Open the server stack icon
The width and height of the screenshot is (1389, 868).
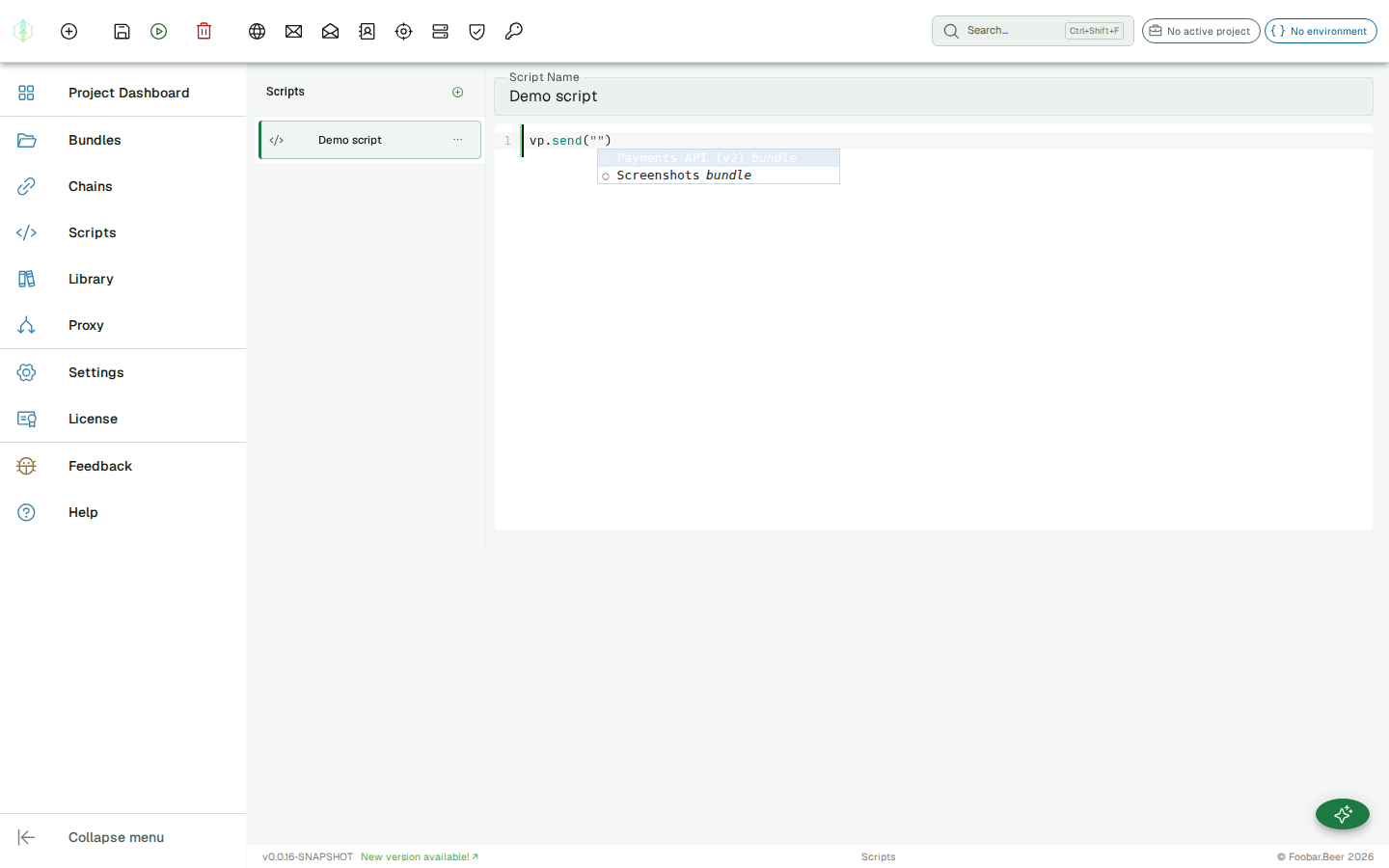coord(440,31)
